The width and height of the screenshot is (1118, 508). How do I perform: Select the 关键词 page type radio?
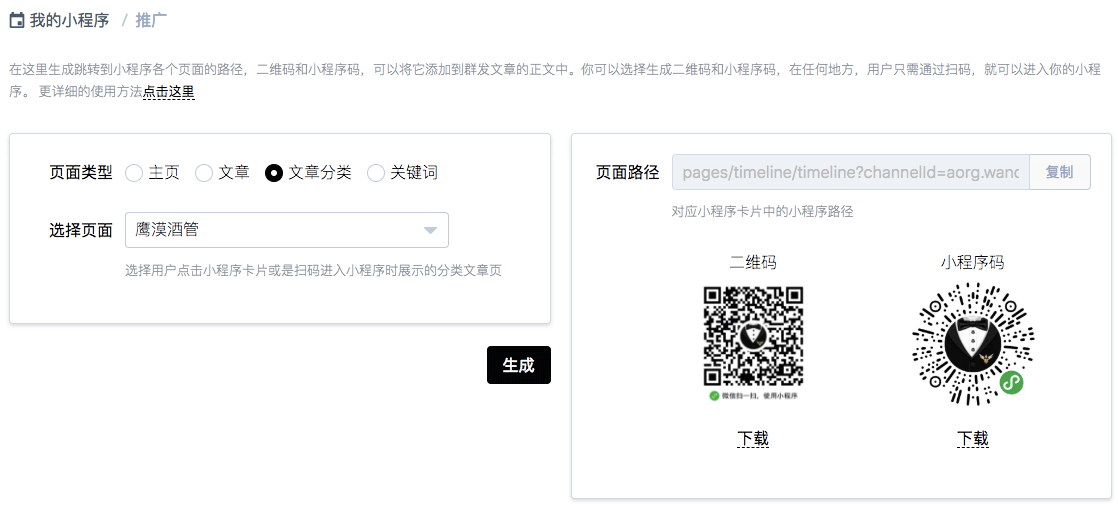tap(376, 173)
